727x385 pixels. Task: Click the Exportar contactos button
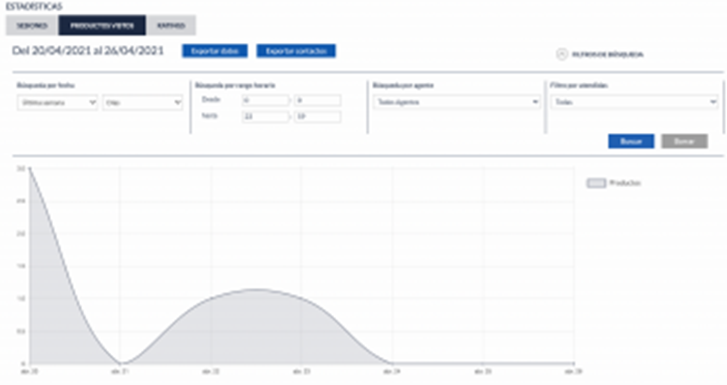pos(296,51)
